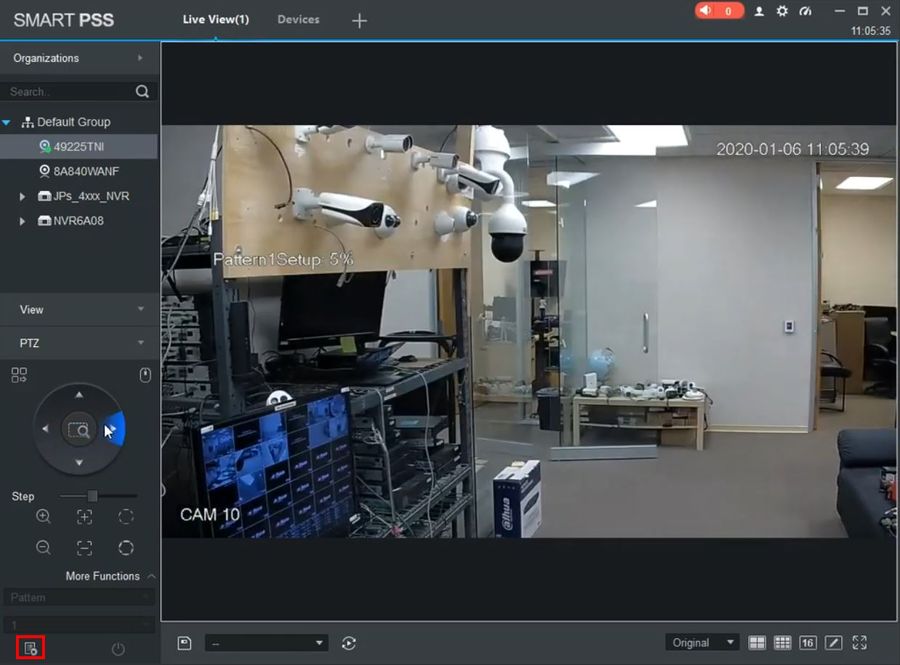This screenshot has height=665, width=900.
Task: Add a new tab with plus
Action: [360, 20]
